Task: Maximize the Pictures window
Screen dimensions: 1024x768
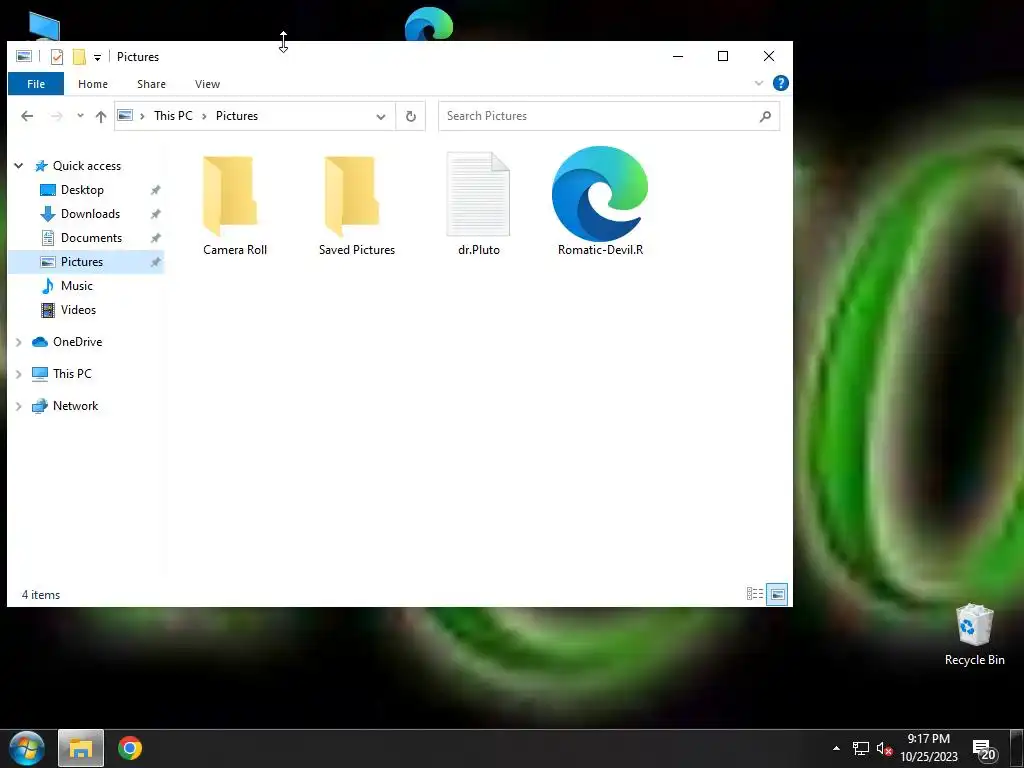Action: [x=723, y=56]
